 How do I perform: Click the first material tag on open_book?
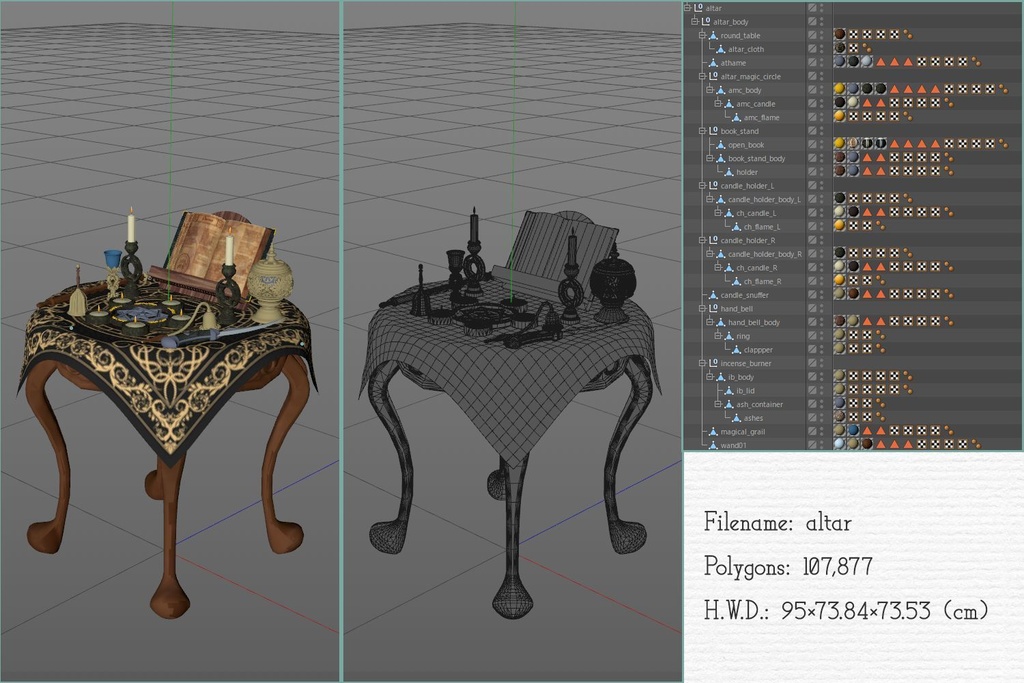(840, 143)
